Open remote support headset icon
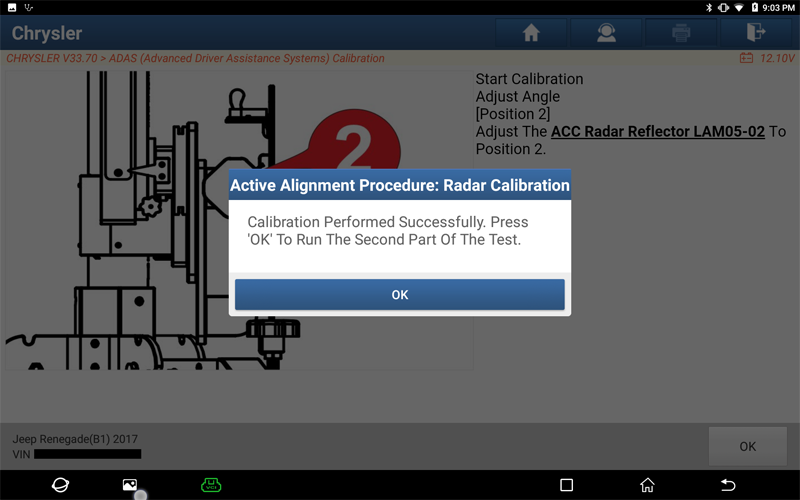Screen dimensions: 800x500 click(x=606, y=33)
